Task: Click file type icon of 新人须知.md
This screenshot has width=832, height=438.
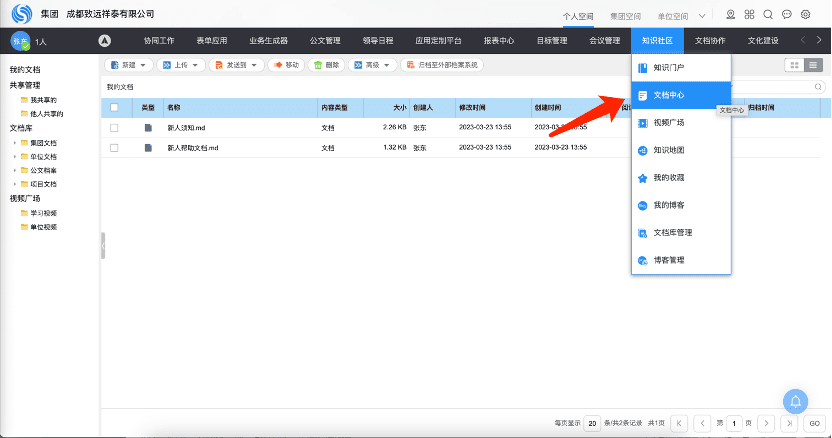Action: click(148, 128)
